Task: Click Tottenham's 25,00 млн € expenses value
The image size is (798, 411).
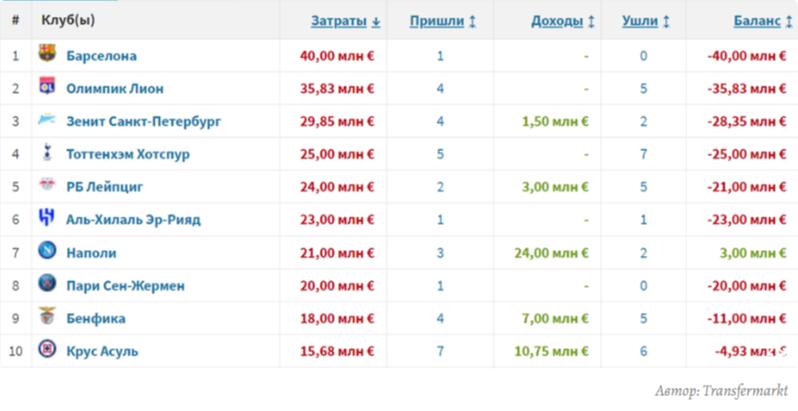Action: (x=337, y=154)
